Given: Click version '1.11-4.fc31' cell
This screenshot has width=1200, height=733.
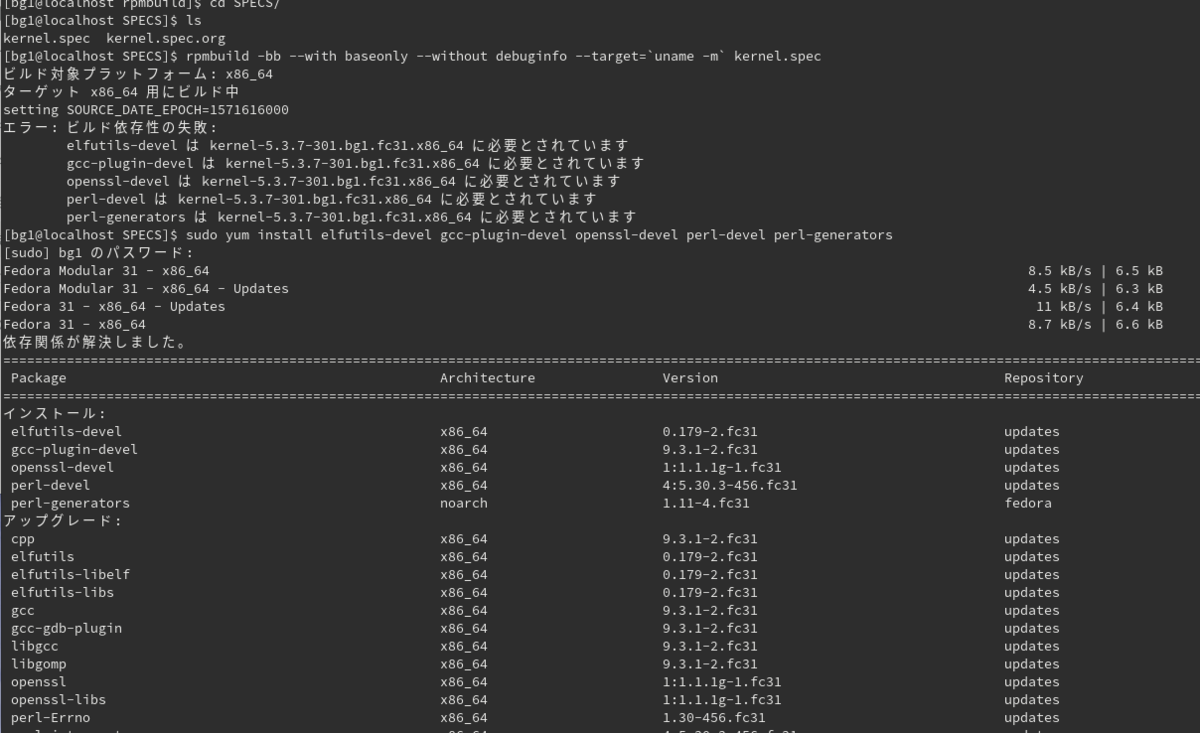Looking at the screenshot, I should coord(706,504).
